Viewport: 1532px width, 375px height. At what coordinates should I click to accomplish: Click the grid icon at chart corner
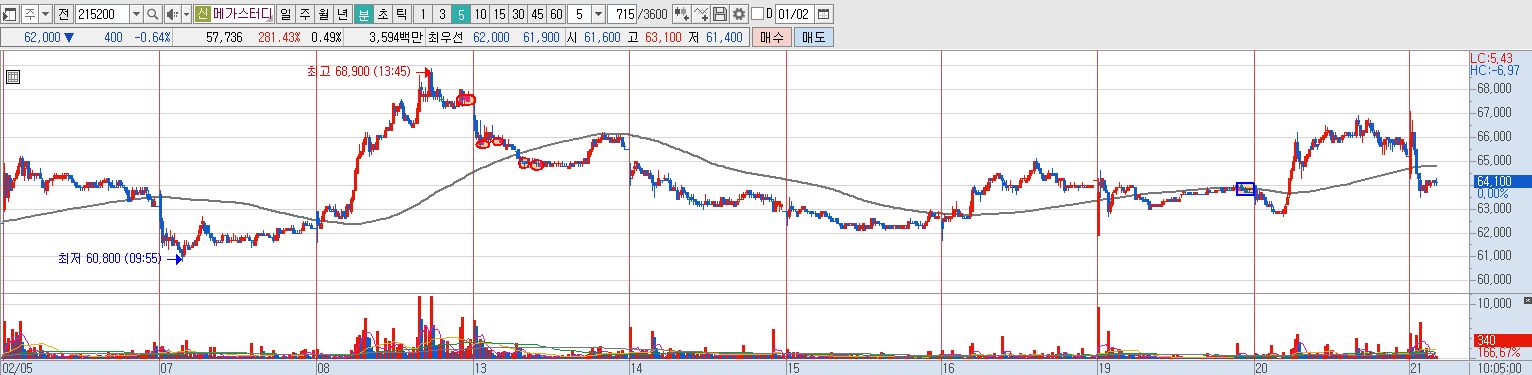13,77
